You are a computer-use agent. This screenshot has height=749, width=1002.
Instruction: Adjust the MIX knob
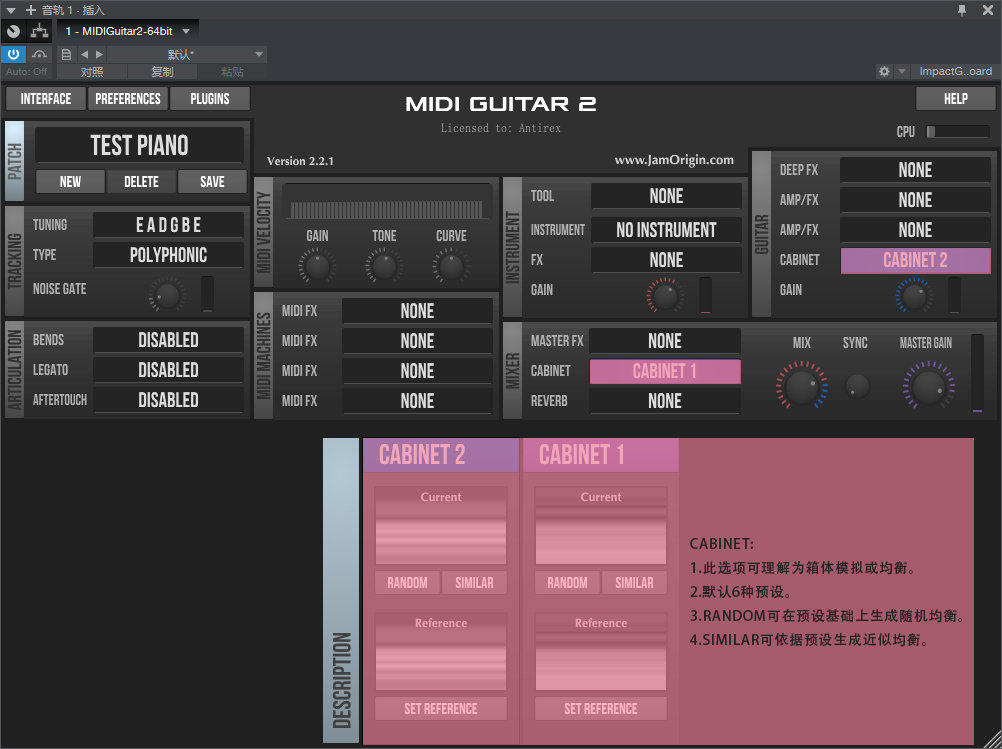(x=801, y=385)
